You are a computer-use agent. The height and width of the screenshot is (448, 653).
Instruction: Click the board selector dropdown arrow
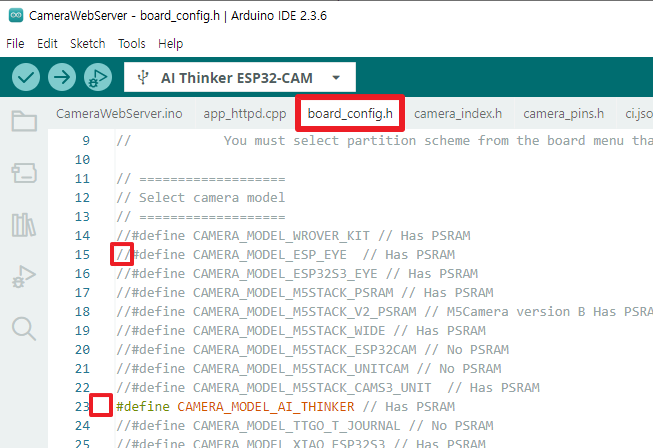pos(336,77)
